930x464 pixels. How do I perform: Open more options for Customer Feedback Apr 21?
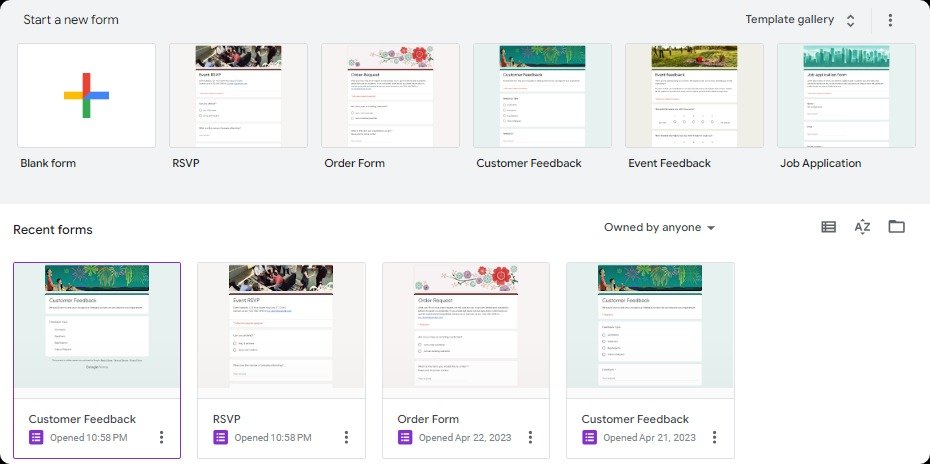(715, 438)
